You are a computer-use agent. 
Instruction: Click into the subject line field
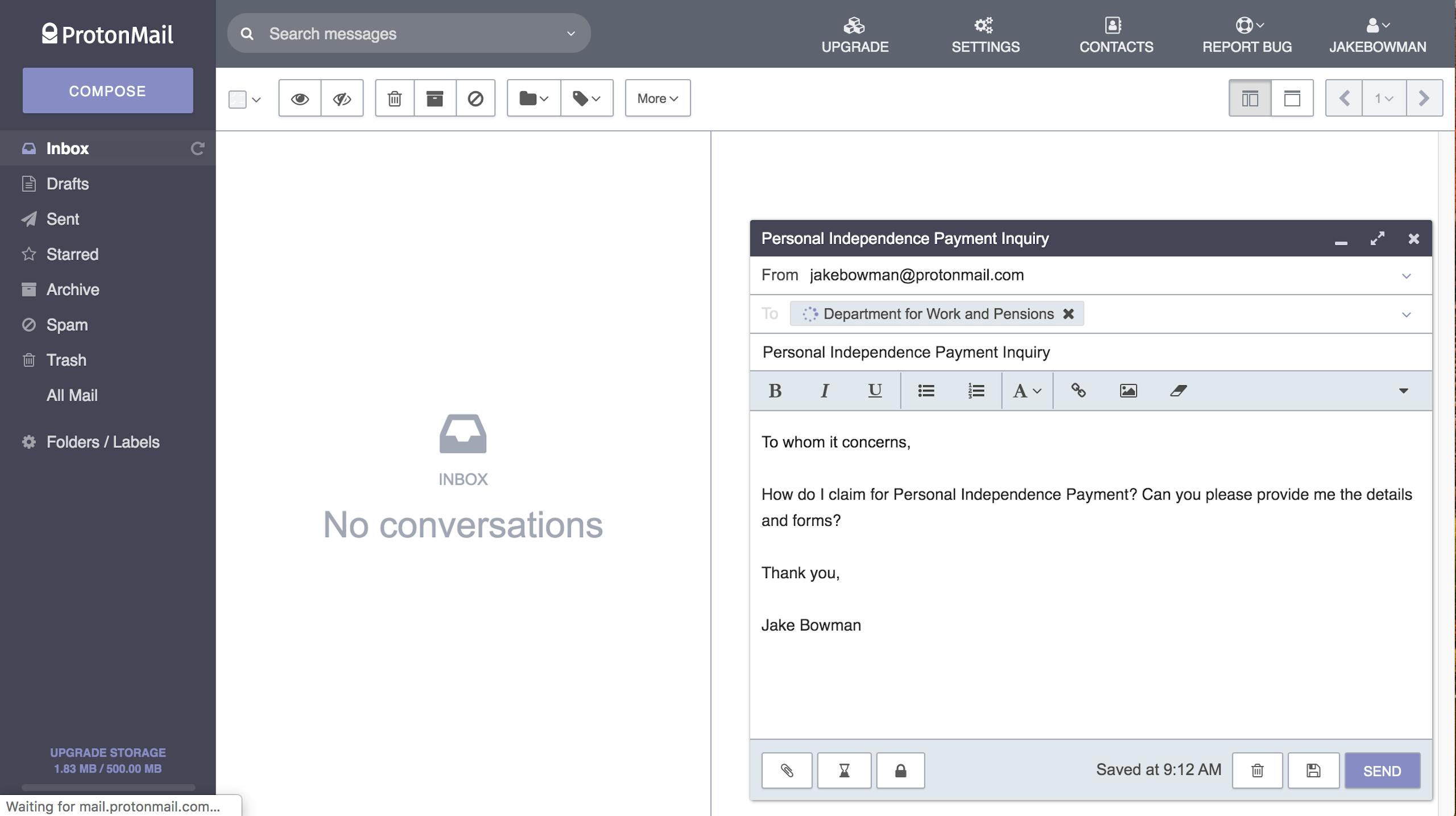(x=1081, y=352)
